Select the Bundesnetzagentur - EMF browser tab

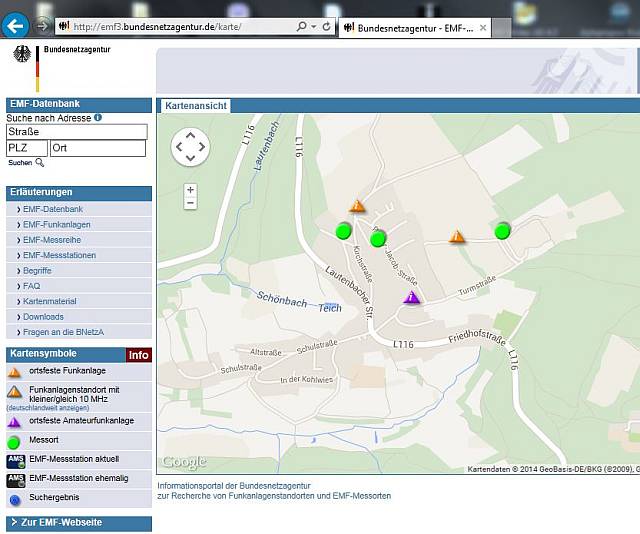pyautogui.click(x=410, y=28)
